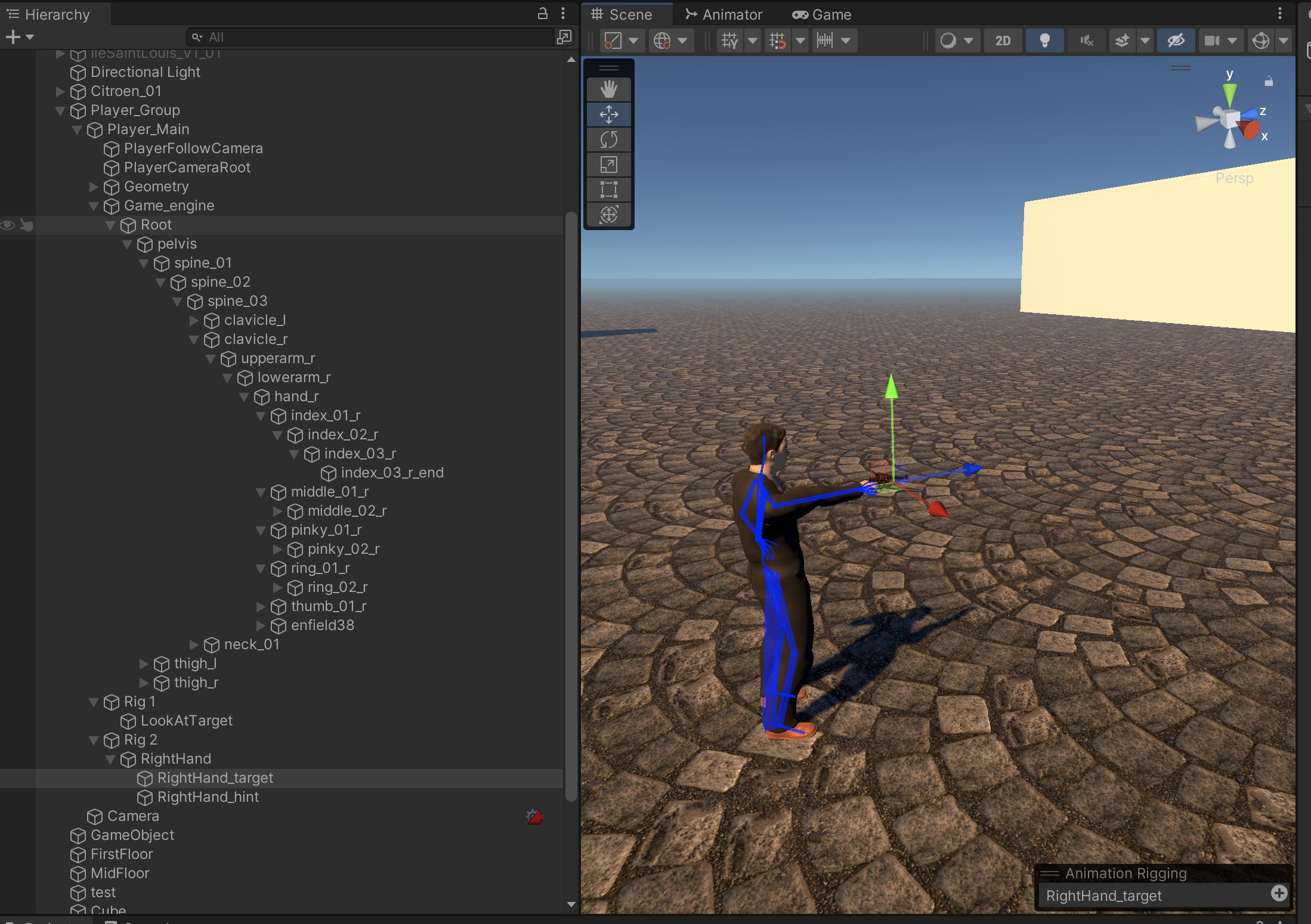Screen dimensions: 1311x924
Task: Toggle visibility eye for Root object
Action: tap(8, 225)
